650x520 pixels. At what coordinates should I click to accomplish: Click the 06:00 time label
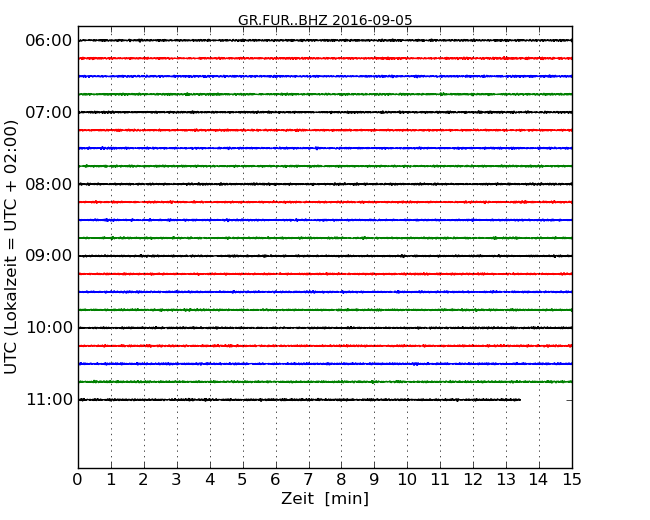coord(49,41)
